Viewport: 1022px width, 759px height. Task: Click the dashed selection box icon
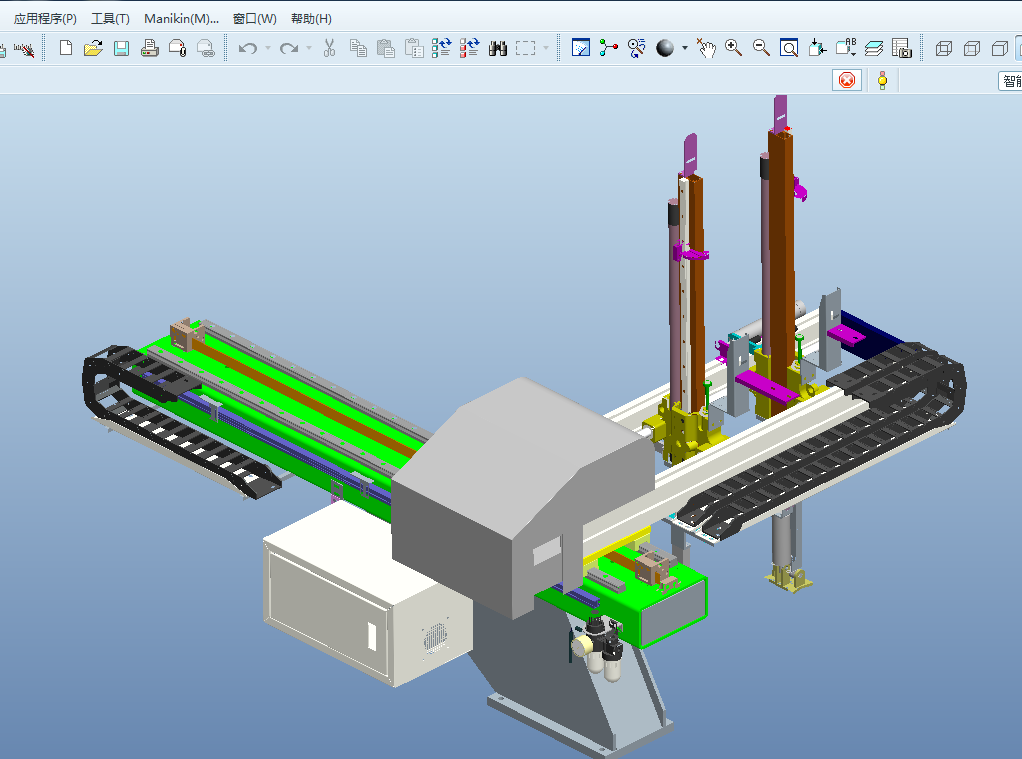click(525, 48)
